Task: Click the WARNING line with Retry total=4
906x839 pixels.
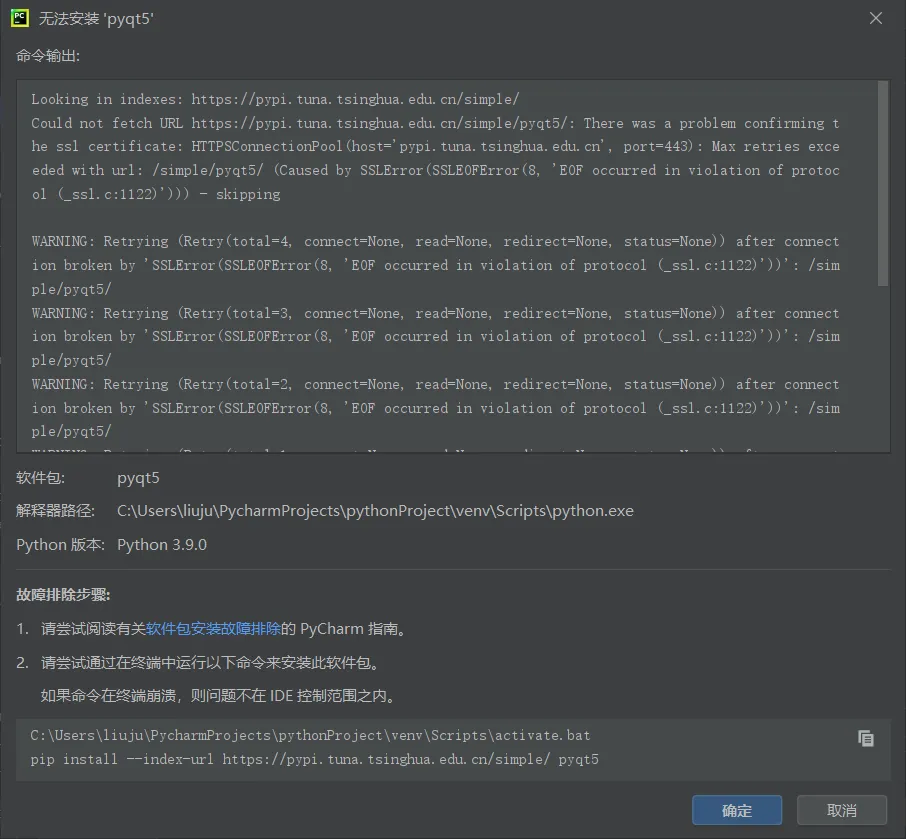Action: pyautogui.click(x=435, y=241)
